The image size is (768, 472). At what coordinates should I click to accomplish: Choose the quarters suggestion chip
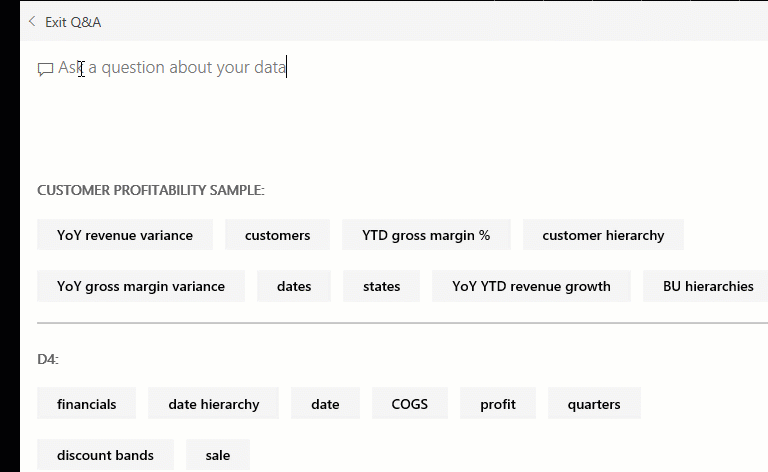[x=594, y=404]
